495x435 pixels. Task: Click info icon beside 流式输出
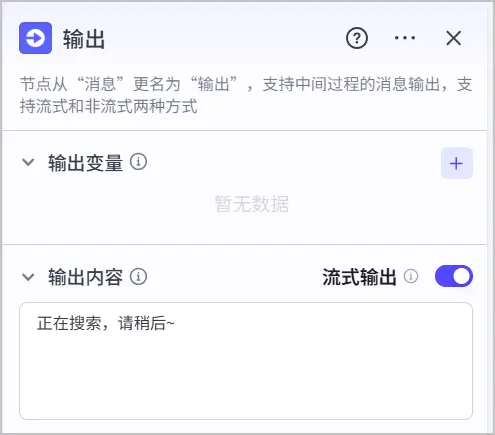pyautogui.click(x=411, y=276)
